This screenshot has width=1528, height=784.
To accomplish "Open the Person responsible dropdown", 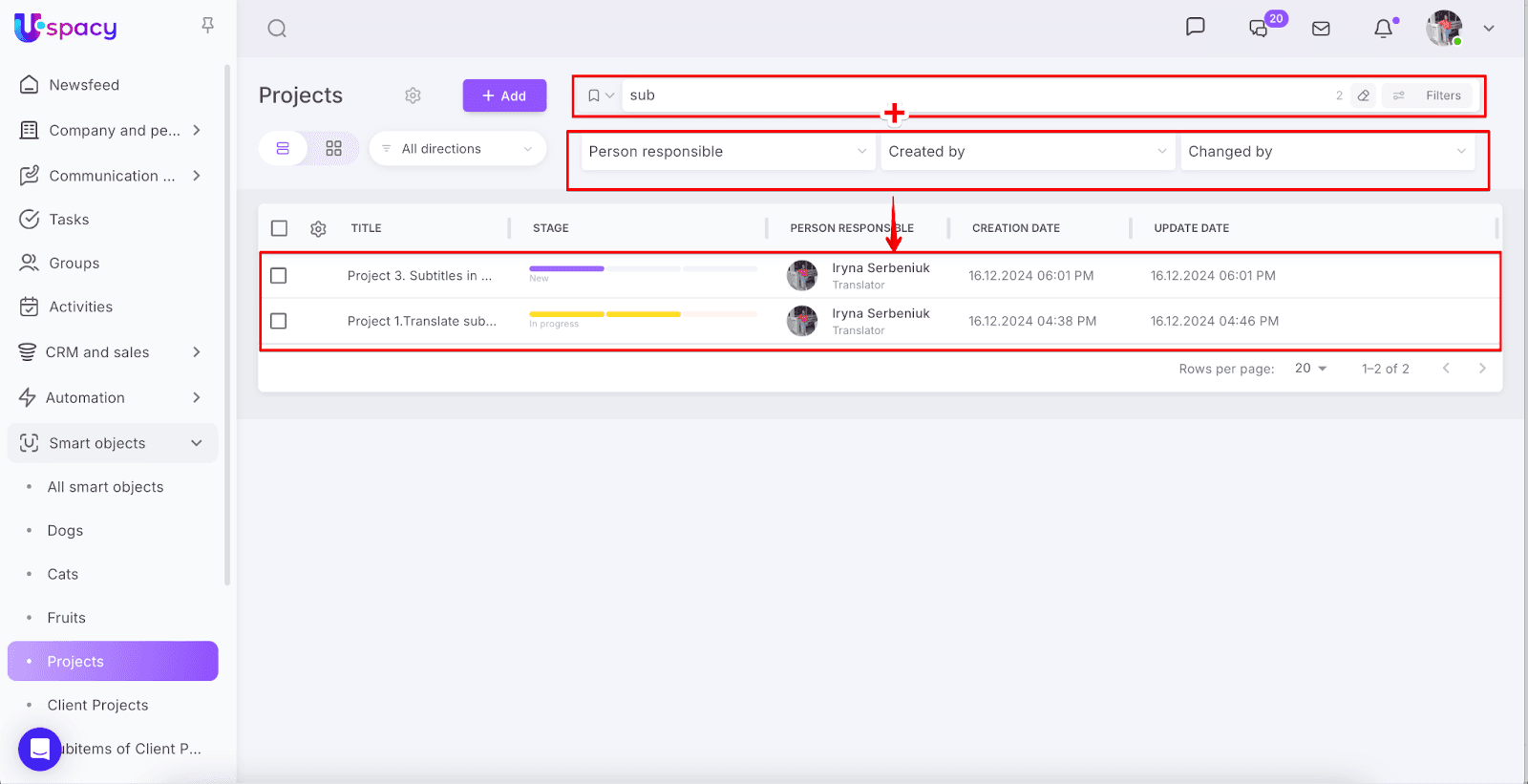I will tap(727, 152).
